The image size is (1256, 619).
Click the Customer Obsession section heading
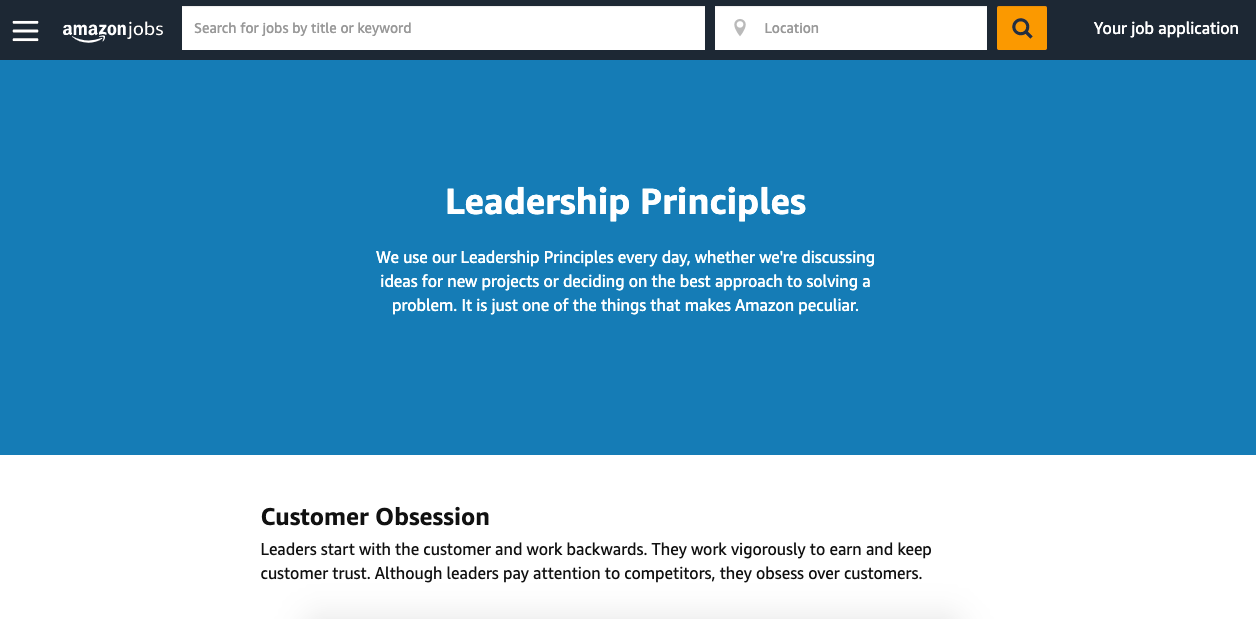(x=375, y=517)
